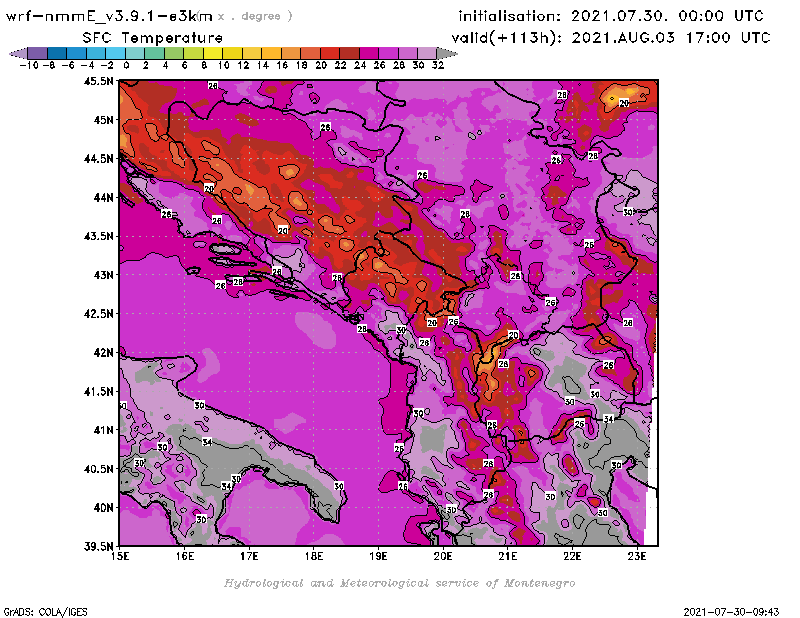Click the '41.5N' latitude axis label

[x=98, y=391]
